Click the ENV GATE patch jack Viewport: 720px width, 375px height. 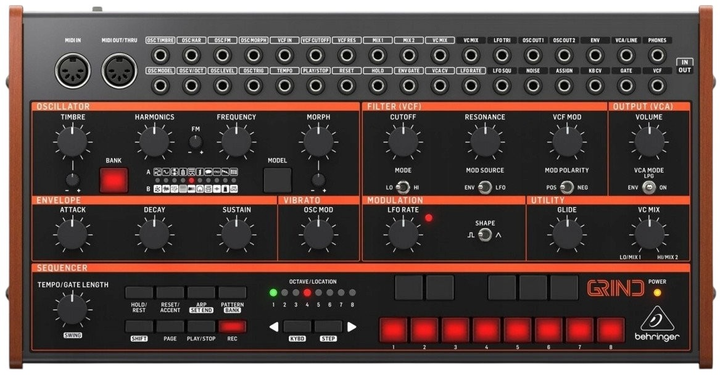[409, 86]
